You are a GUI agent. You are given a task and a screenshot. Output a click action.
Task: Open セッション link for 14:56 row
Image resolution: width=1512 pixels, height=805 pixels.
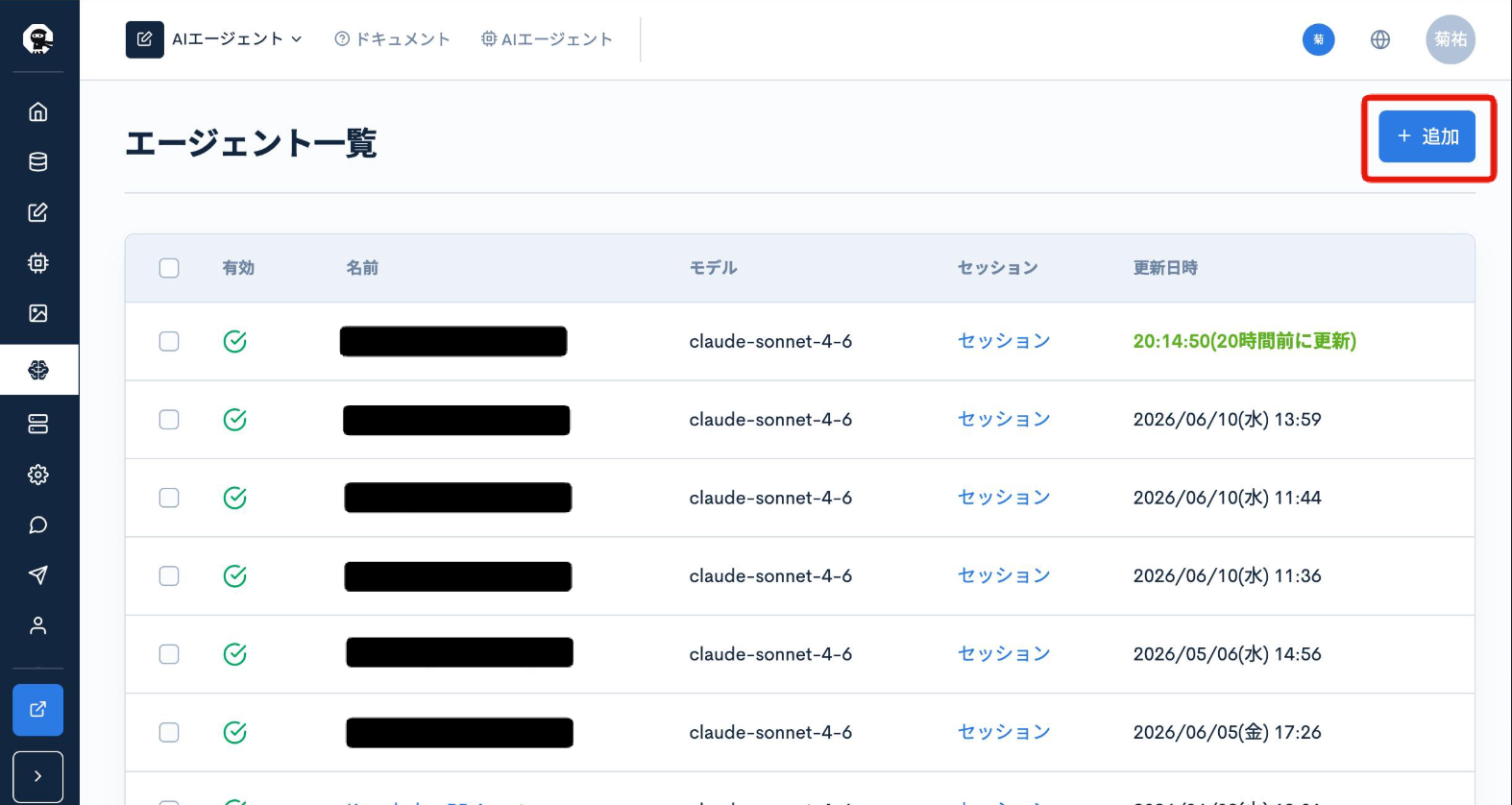[x=1004, y=654]
